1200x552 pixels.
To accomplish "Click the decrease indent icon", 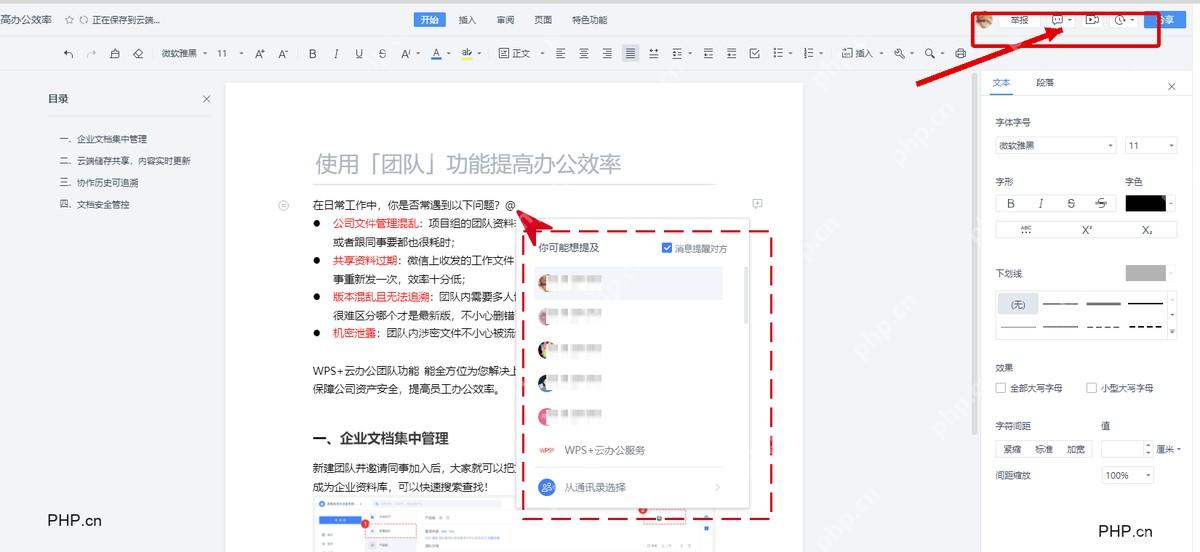I will [708, 54].
